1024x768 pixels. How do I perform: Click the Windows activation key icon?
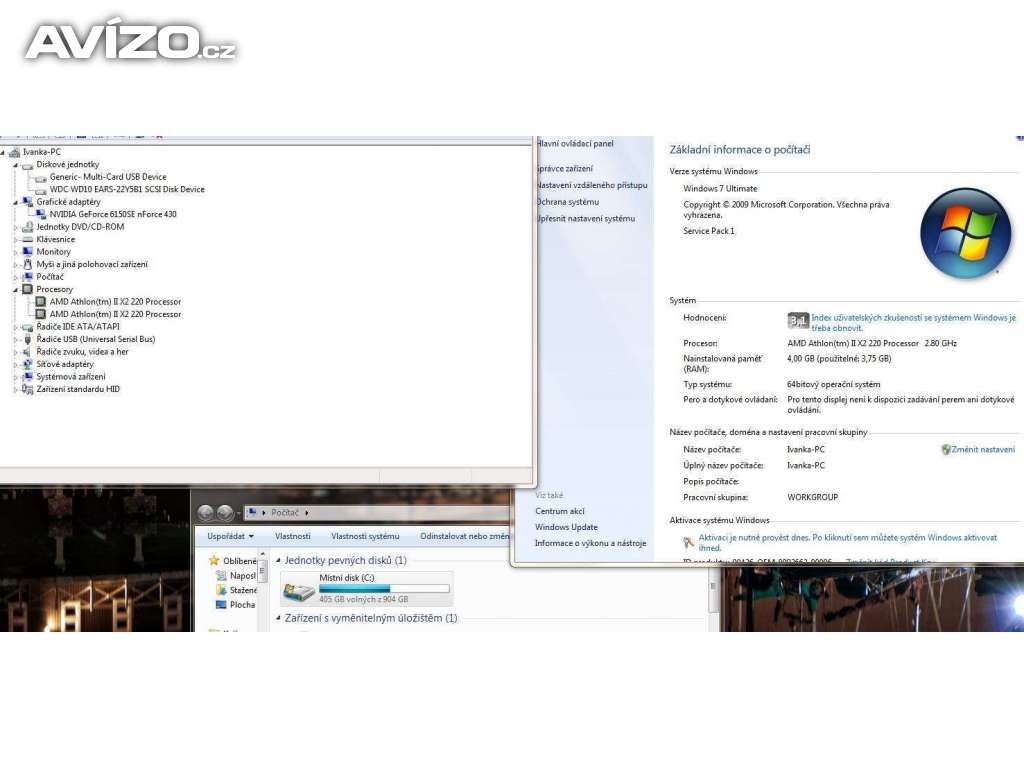689,542
